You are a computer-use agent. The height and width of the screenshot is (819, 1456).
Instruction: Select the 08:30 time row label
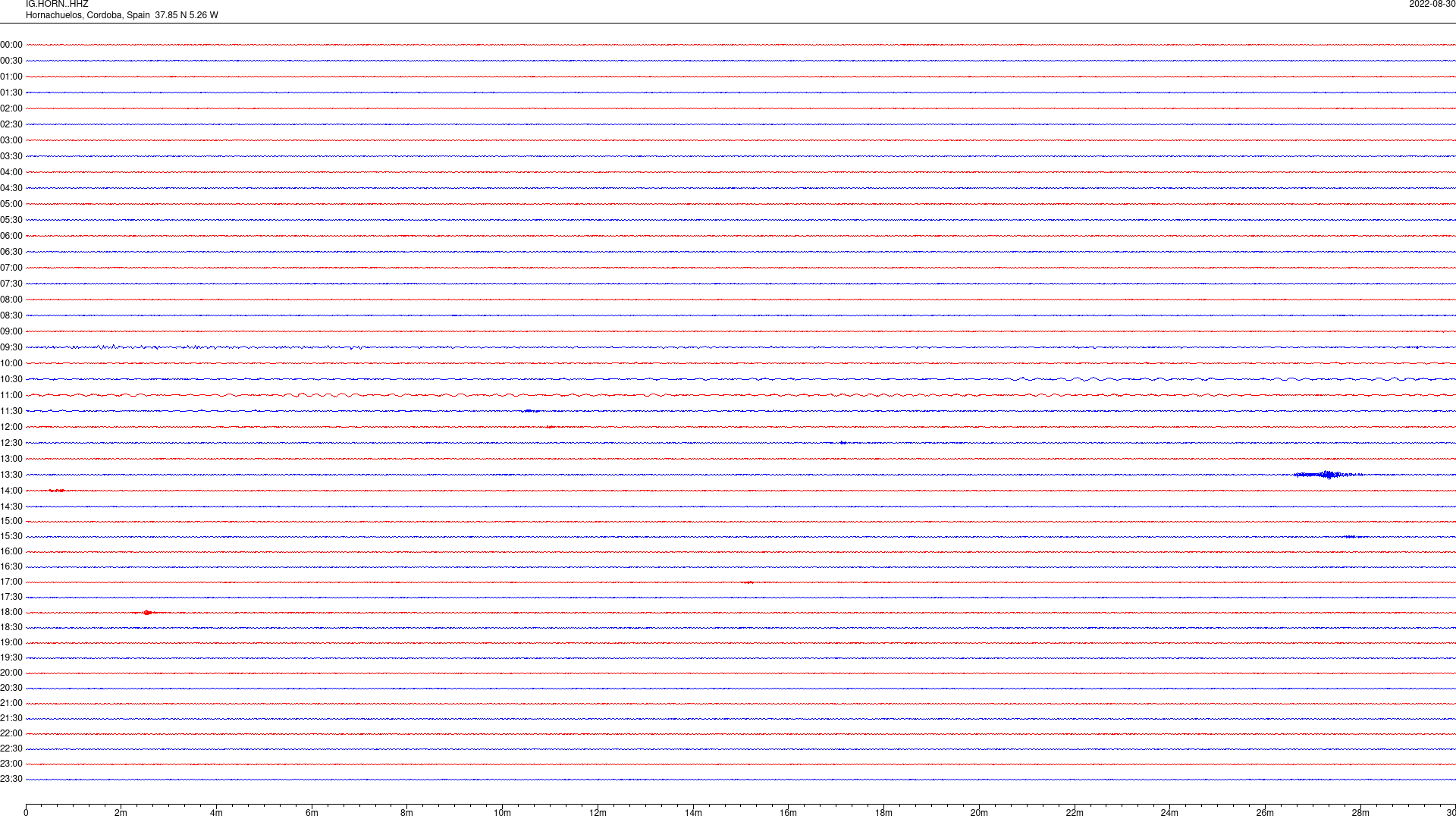11,315
